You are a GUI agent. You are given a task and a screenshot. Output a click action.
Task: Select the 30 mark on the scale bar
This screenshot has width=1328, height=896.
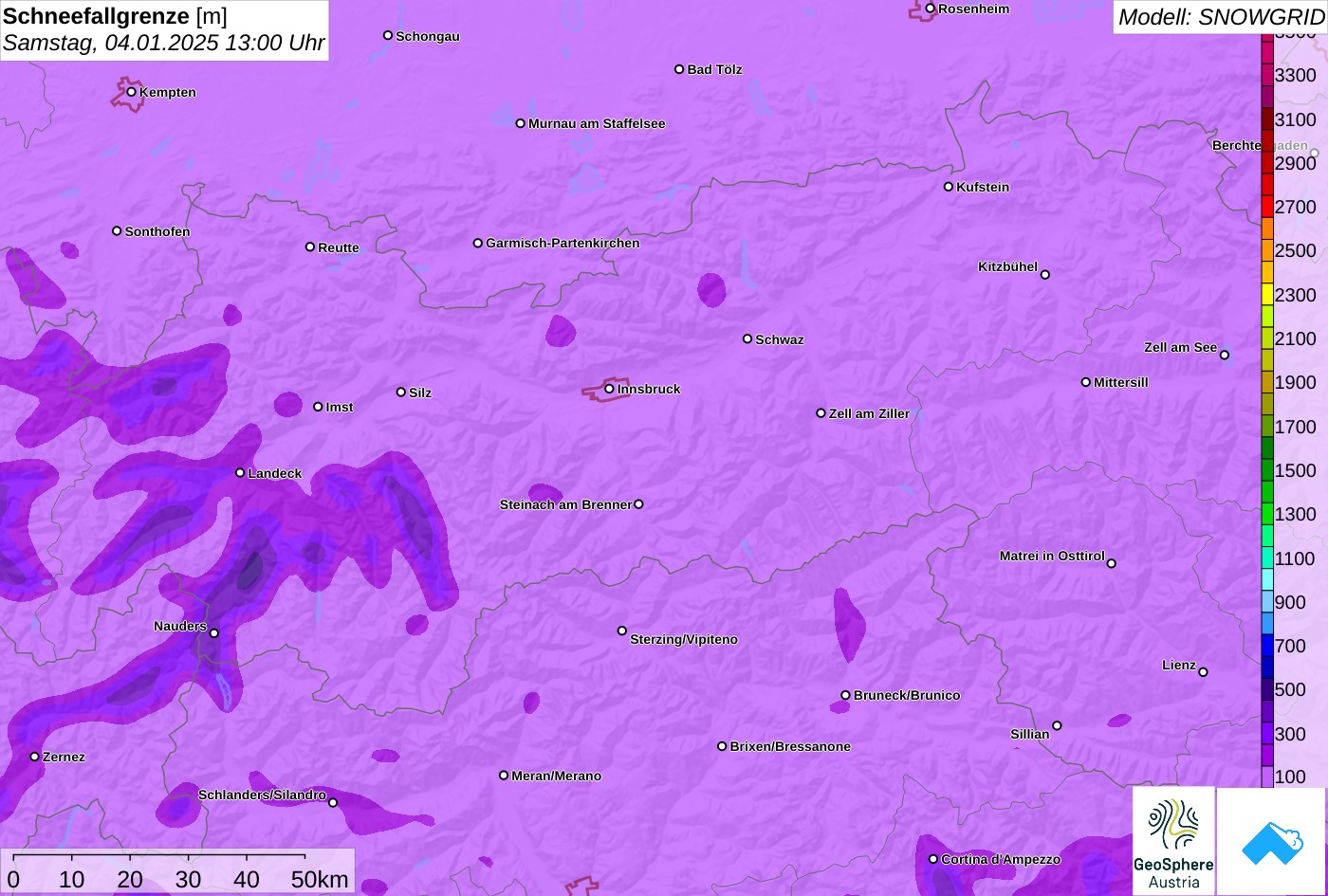click(x=188, y=879)
